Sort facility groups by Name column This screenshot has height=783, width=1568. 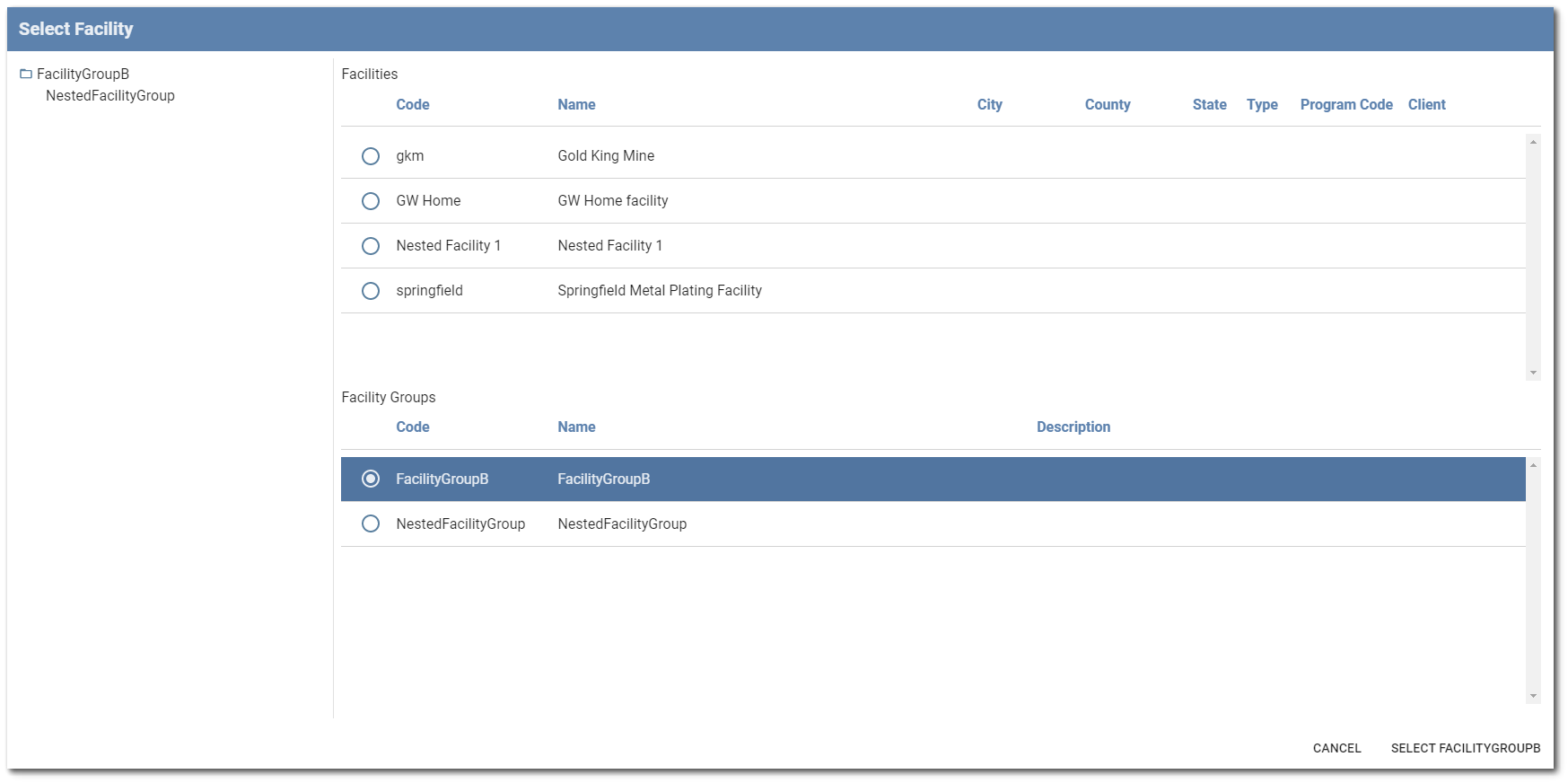576,427
